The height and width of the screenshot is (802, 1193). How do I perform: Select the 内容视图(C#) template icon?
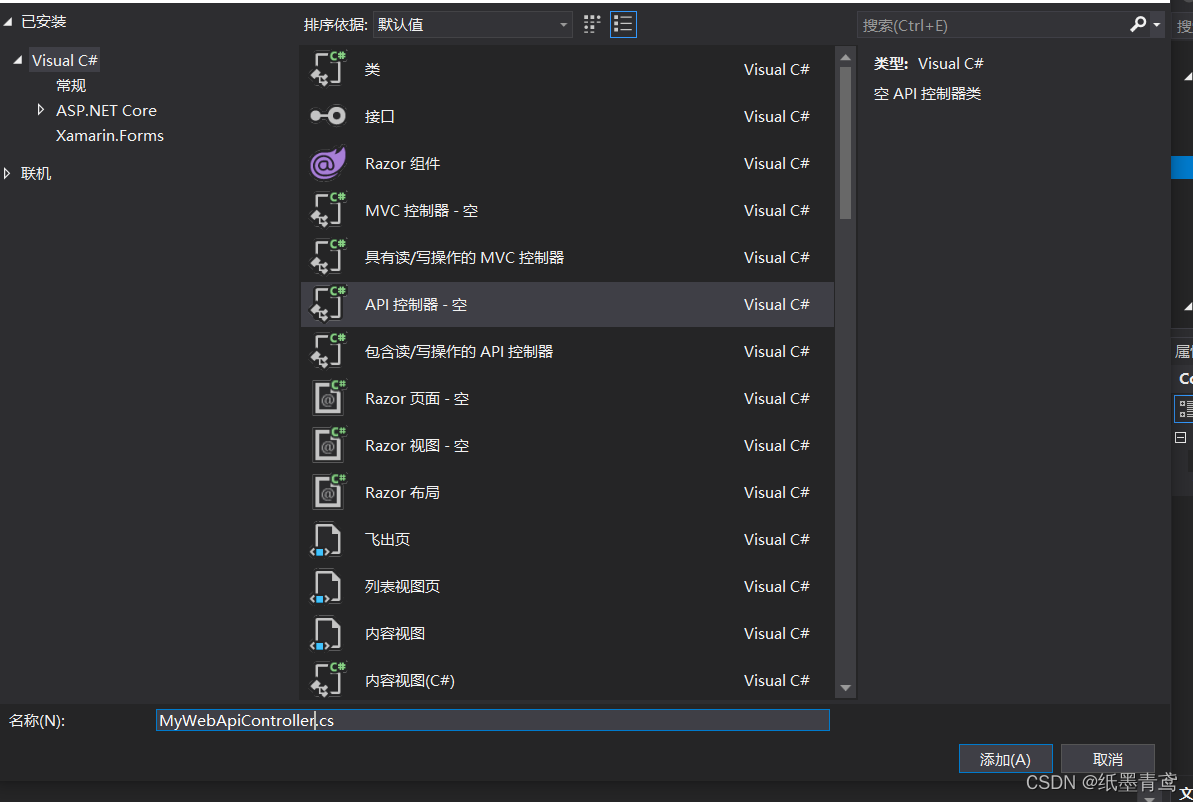pyautogui.click(x=328, y=680)
